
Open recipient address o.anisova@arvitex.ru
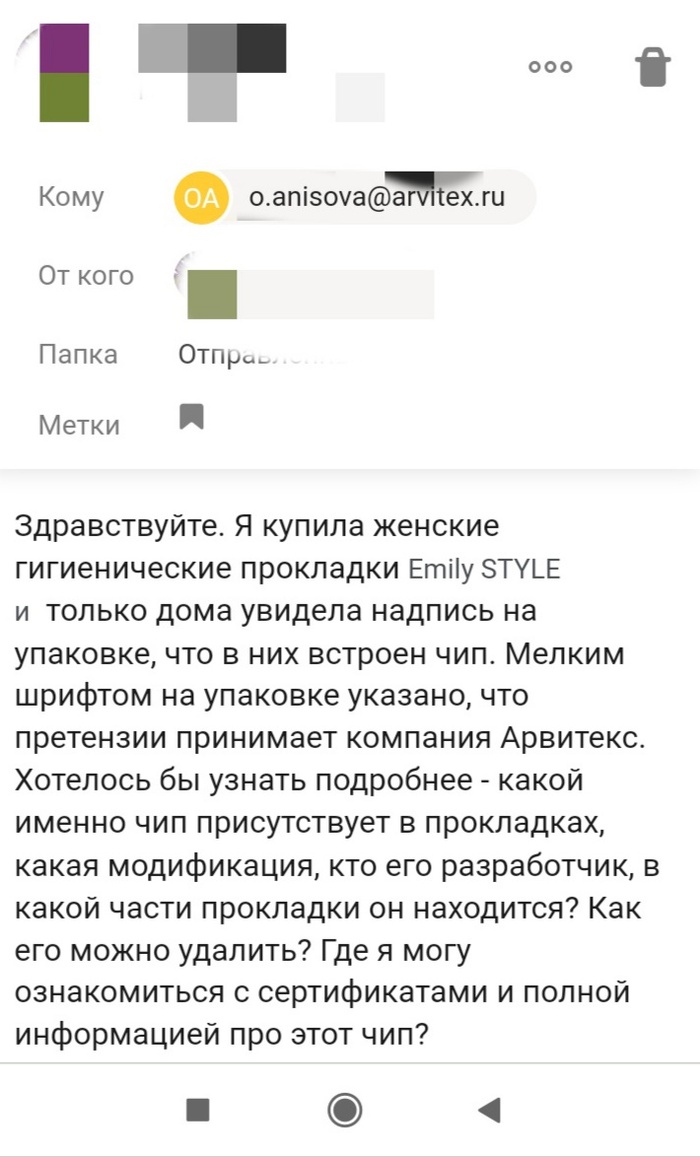click(x=377, y=197)
